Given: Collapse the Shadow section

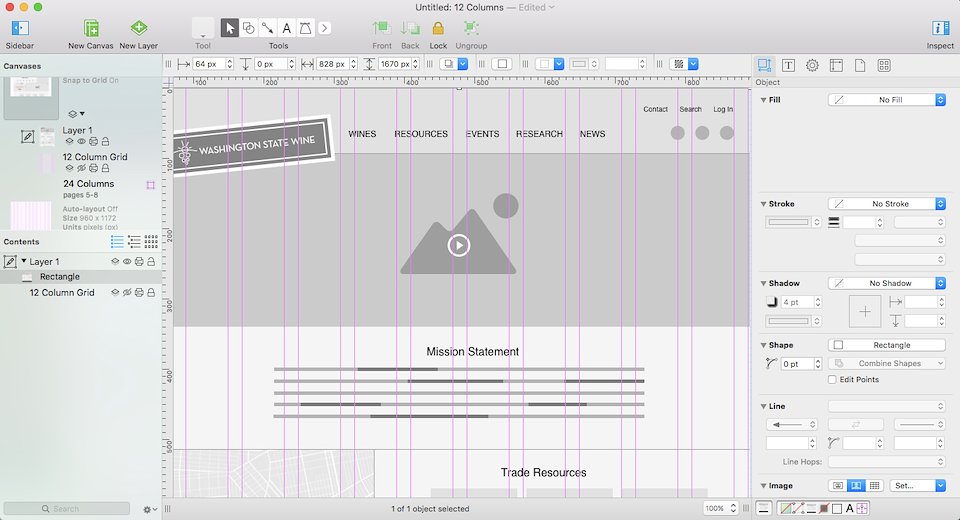Looking at the screenshot, I should pyautogui.click(x=764, y=284).
